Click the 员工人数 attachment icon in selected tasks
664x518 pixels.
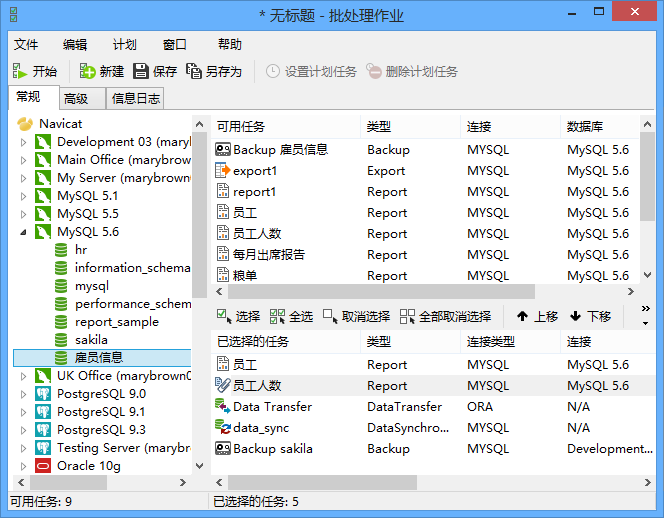pos(223,385)
